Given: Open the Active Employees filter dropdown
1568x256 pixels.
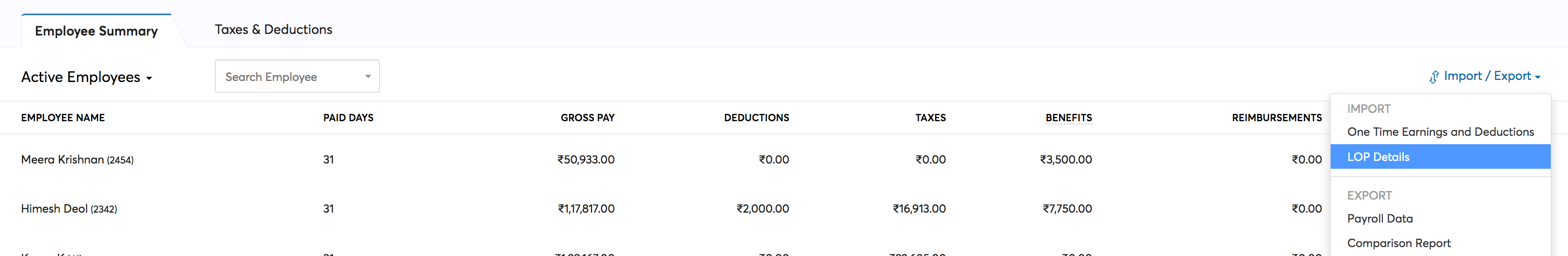Looking at the screenshot, I should [87, 77].
